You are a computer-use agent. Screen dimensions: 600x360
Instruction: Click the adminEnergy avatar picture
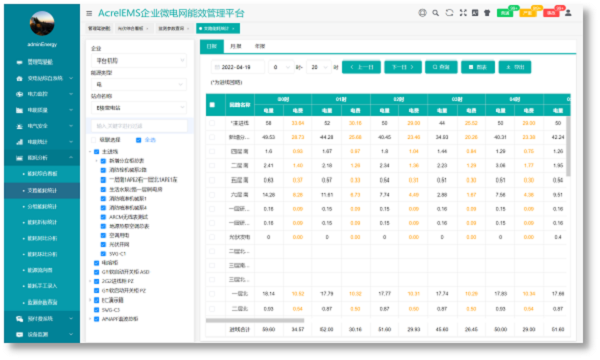point(42,23)
